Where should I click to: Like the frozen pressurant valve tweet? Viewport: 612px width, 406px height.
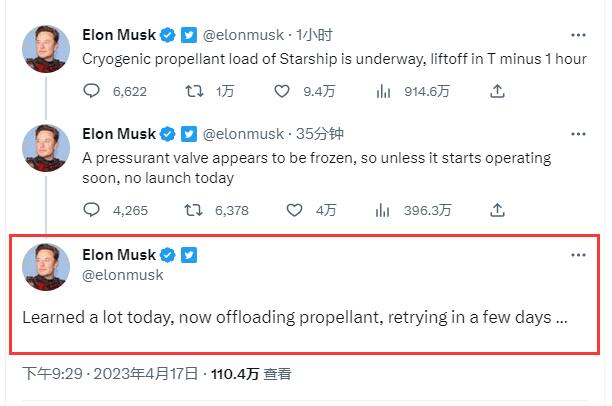pos(294,210)
